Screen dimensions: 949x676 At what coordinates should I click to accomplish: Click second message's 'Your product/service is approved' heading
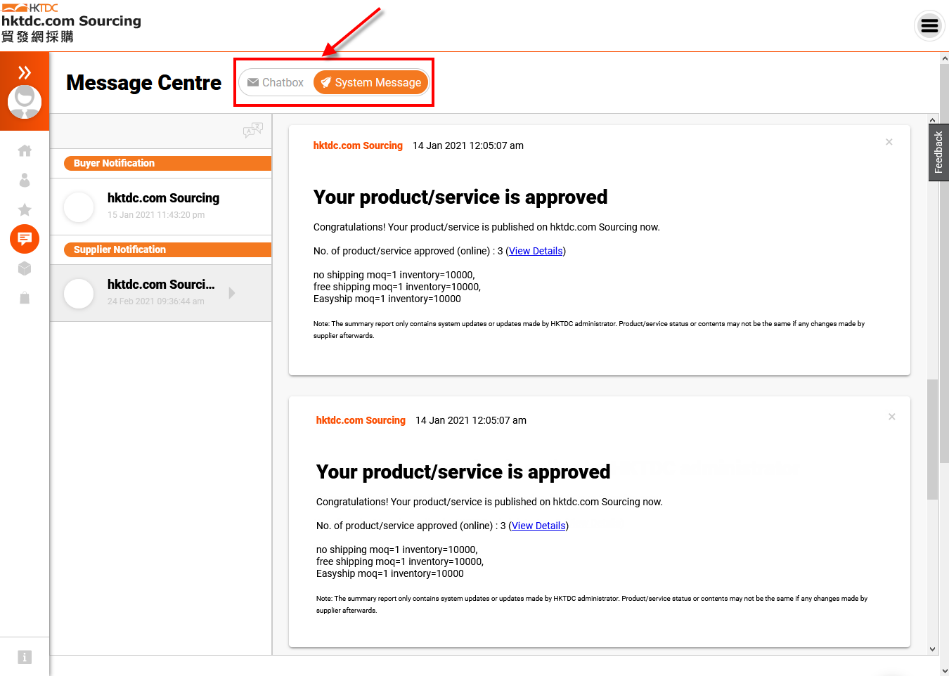click(x=463, y=472)
